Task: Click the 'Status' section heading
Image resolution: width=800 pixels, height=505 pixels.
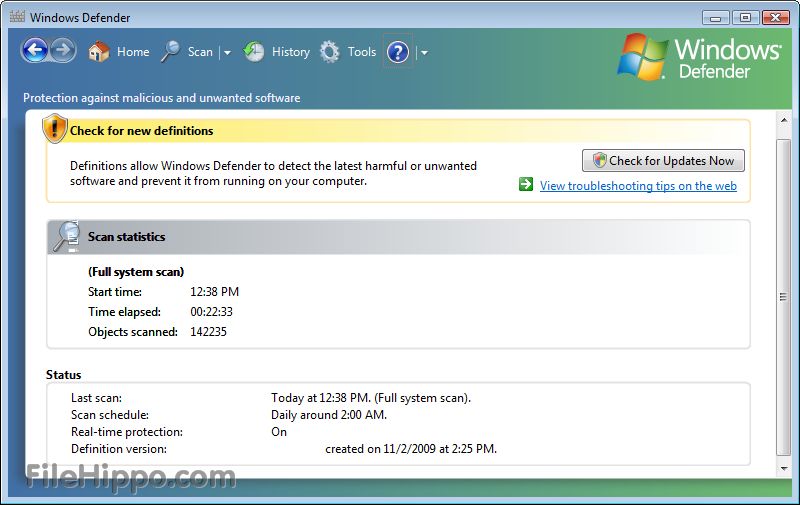Action: (64, 374)
